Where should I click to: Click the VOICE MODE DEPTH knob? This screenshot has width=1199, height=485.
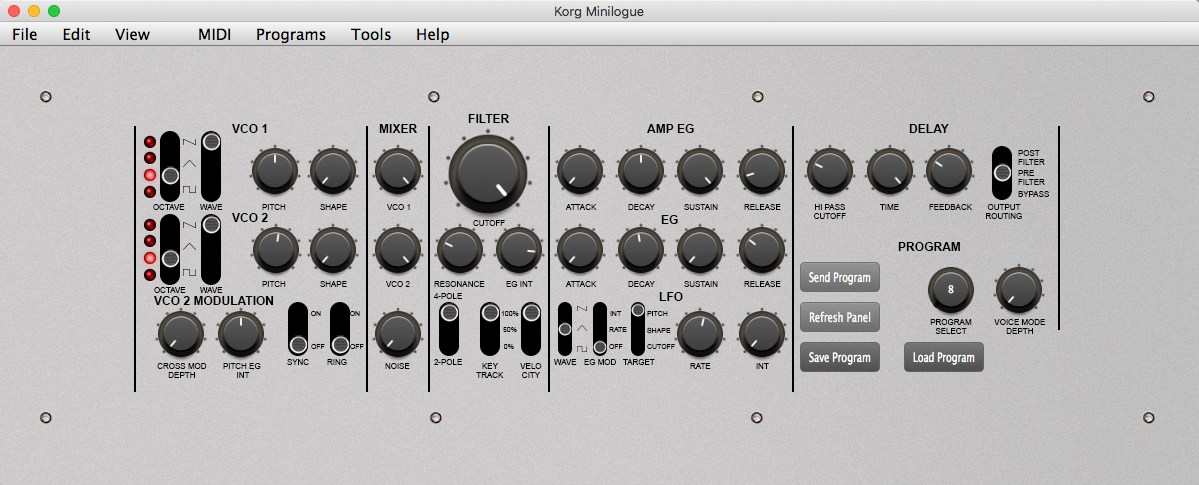pyautogui.click(x=1019, y=290)
